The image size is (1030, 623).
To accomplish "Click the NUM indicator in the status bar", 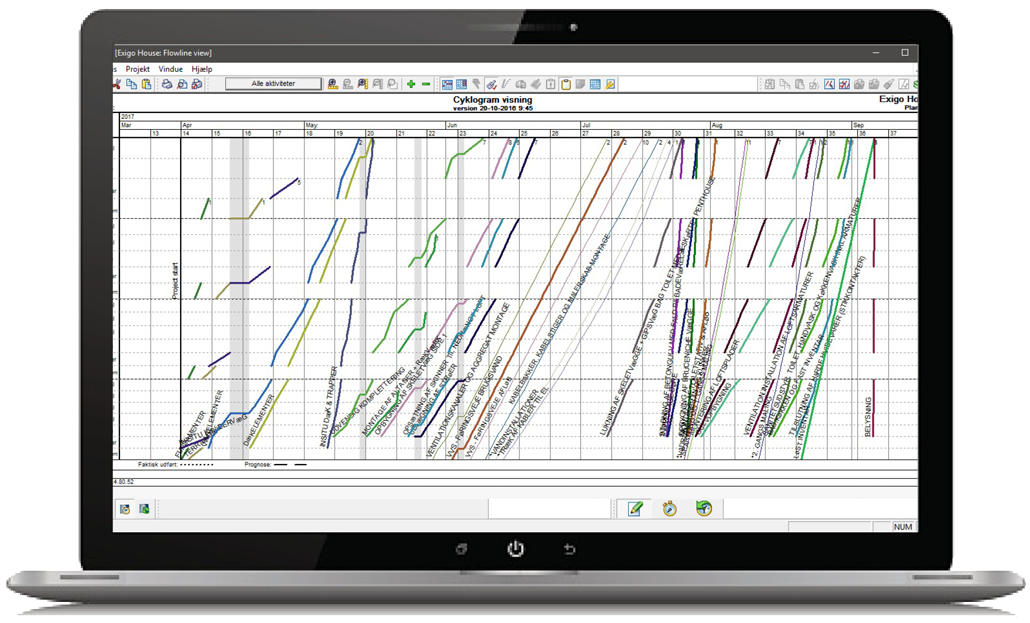I will (905, 524).
